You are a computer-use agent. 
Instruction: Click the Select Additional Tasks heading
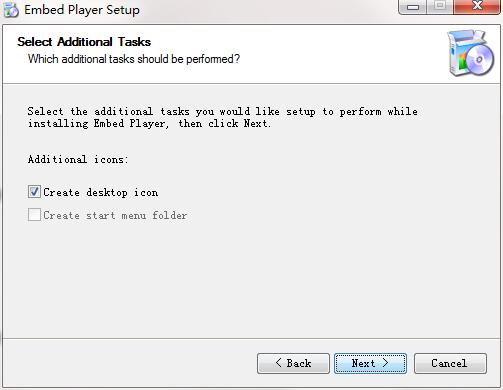(x=84, y=42)
